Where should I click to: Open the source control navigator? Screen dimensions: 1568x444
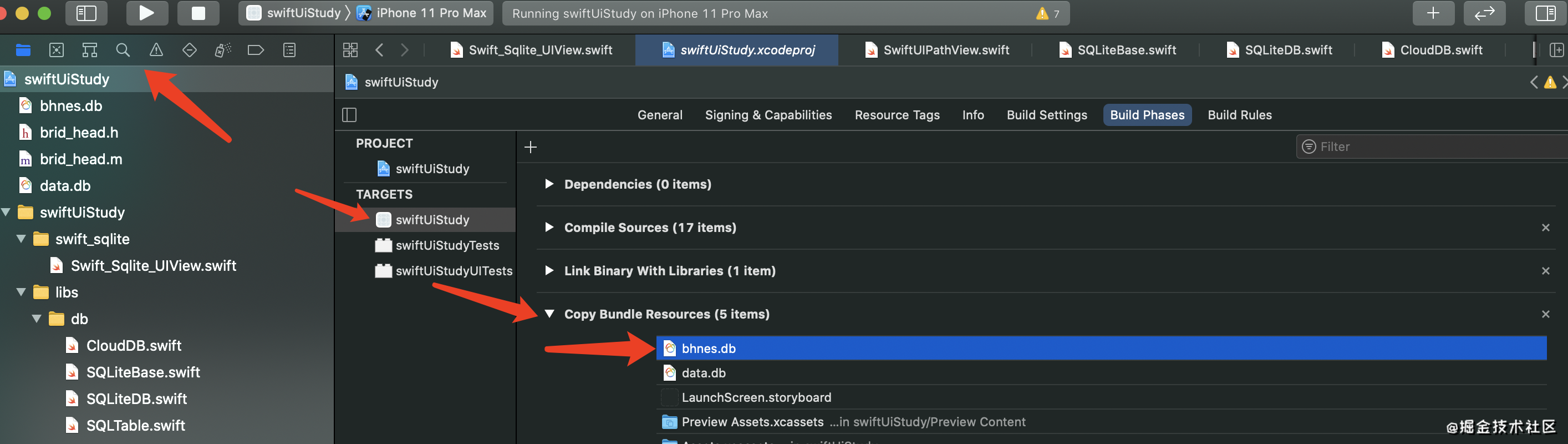pyautogui.click(x=56, y=50)
